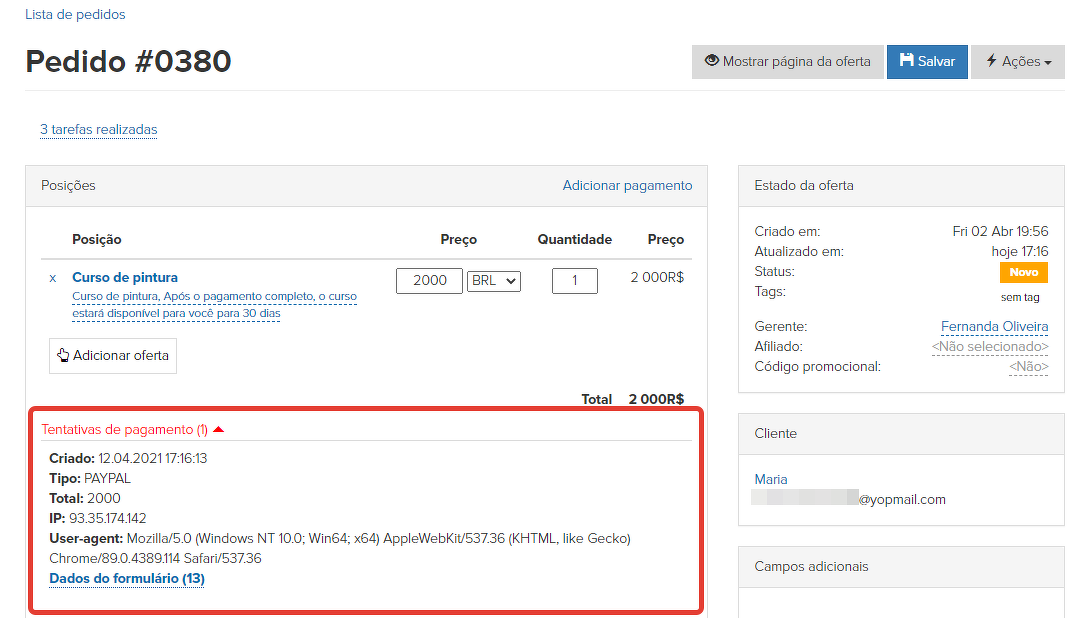Collapse 'Tentativas de pagamento' section
Viewport: 1086px width, 618px height.
[132, 429]
